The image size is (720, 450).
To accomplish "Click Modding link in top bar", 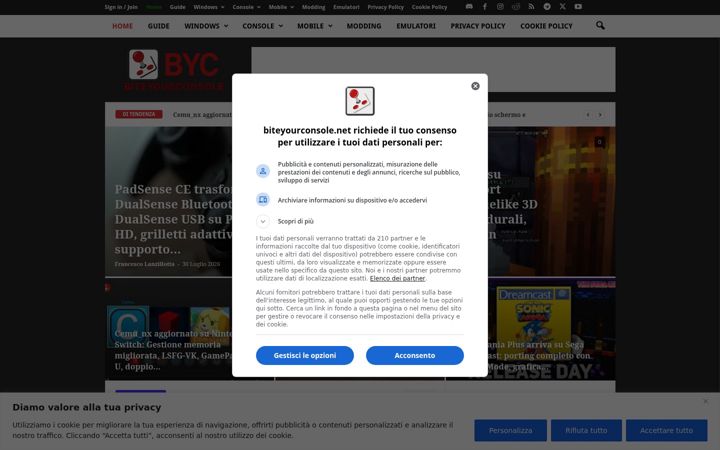I will 314,7.
